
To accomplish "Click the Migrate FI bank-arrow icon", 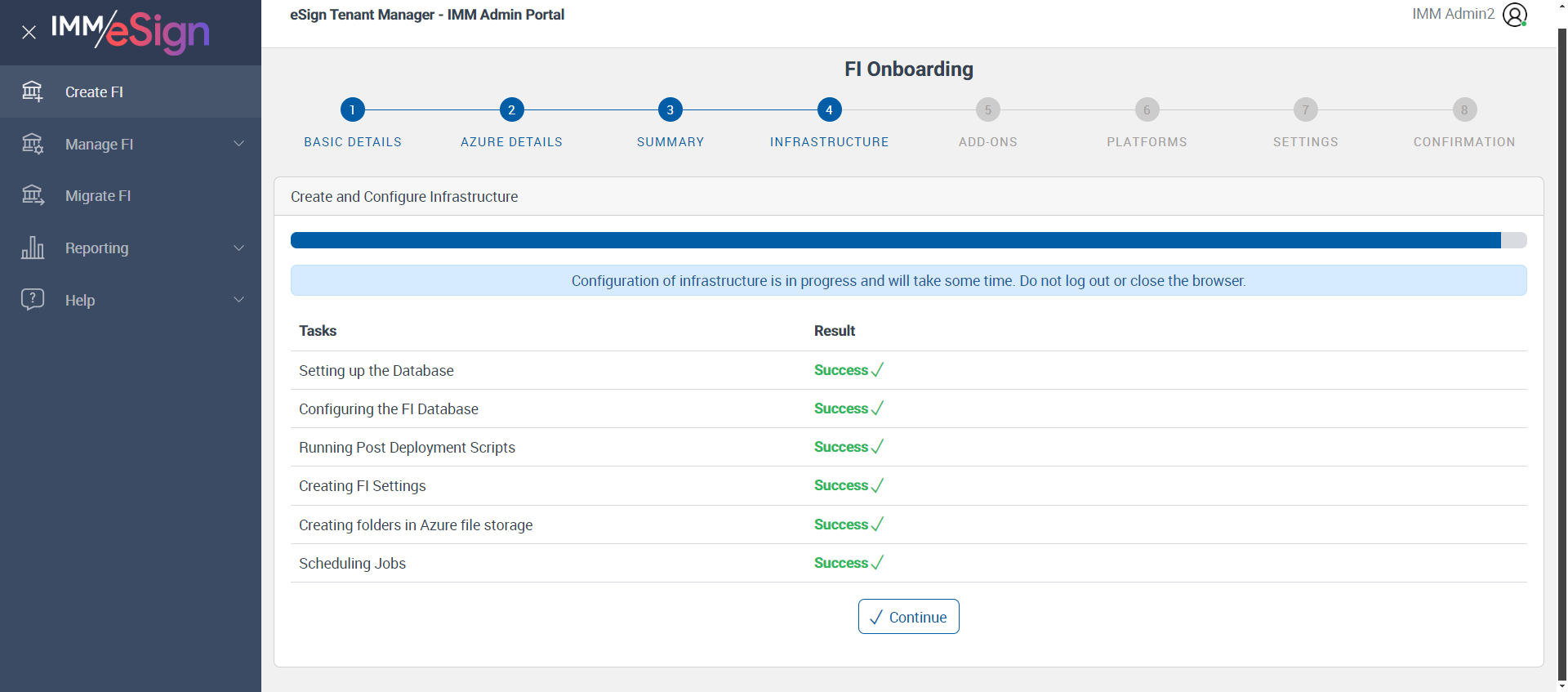I will point(33,195).
